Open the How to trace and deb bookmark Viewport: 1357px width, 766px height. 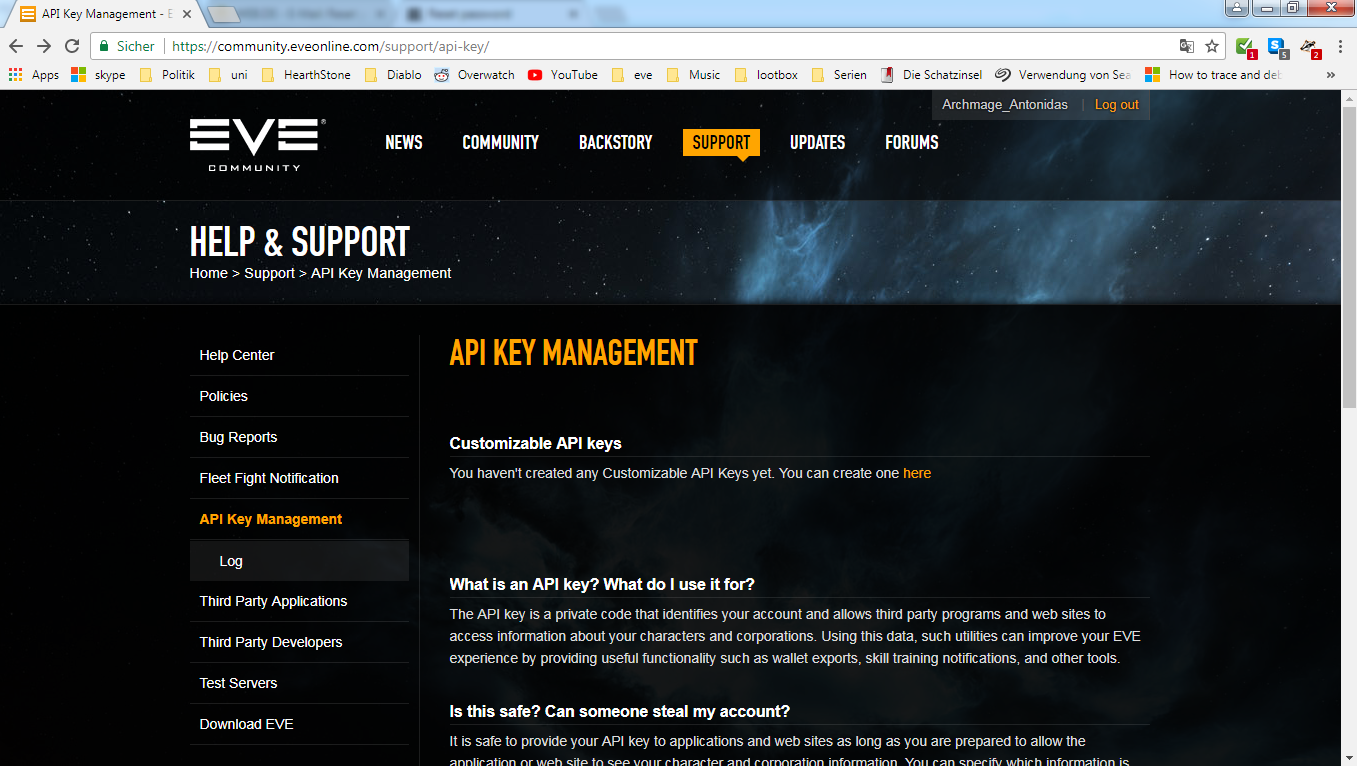1213,75
